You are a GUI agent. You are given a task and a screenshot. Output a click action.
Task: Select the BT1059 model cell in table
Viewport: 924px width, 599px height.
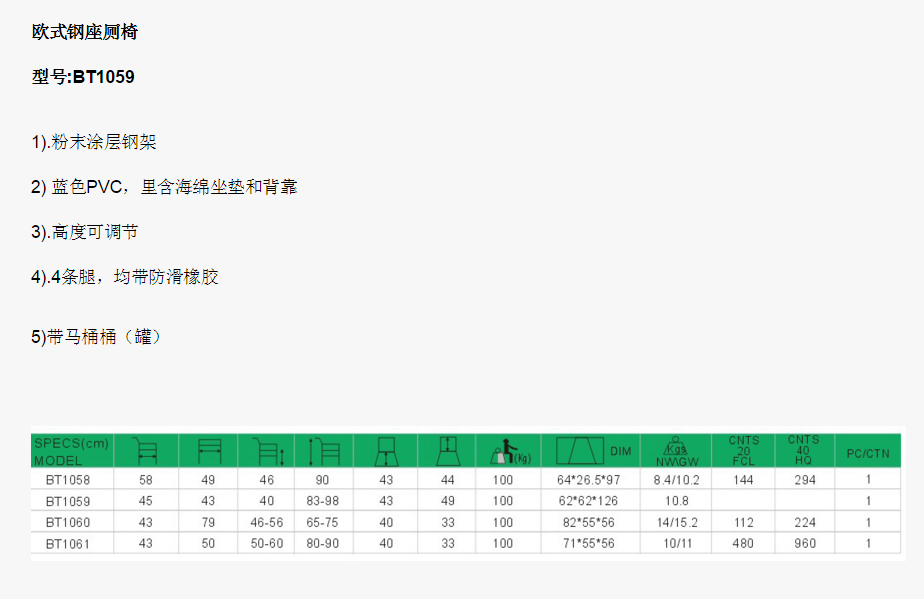coord(68,501)
